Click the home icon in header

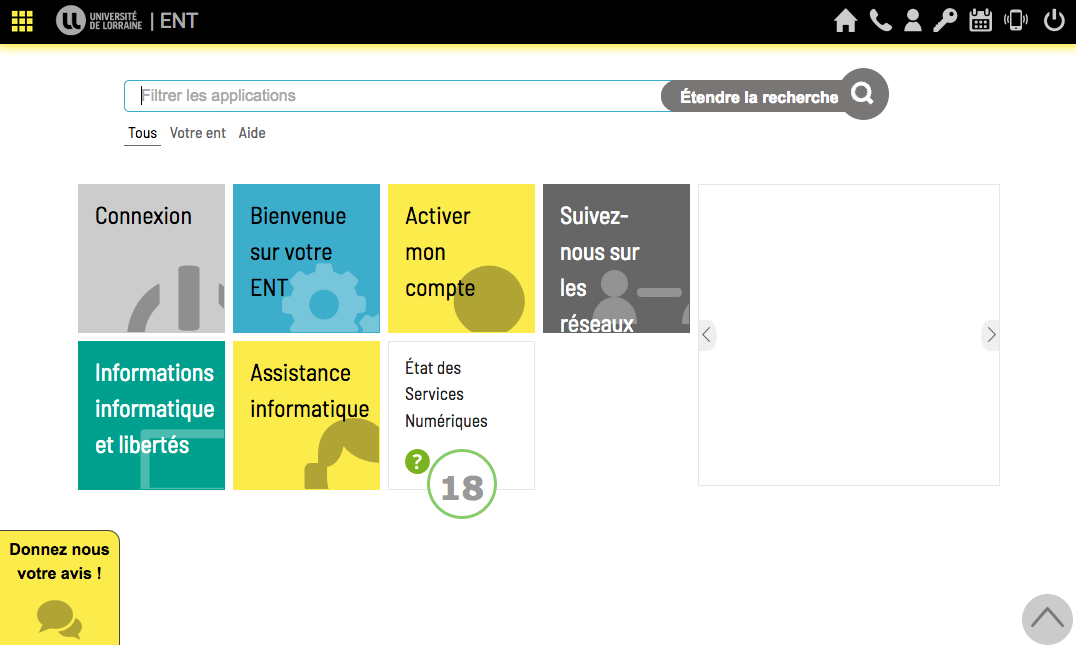845,21
